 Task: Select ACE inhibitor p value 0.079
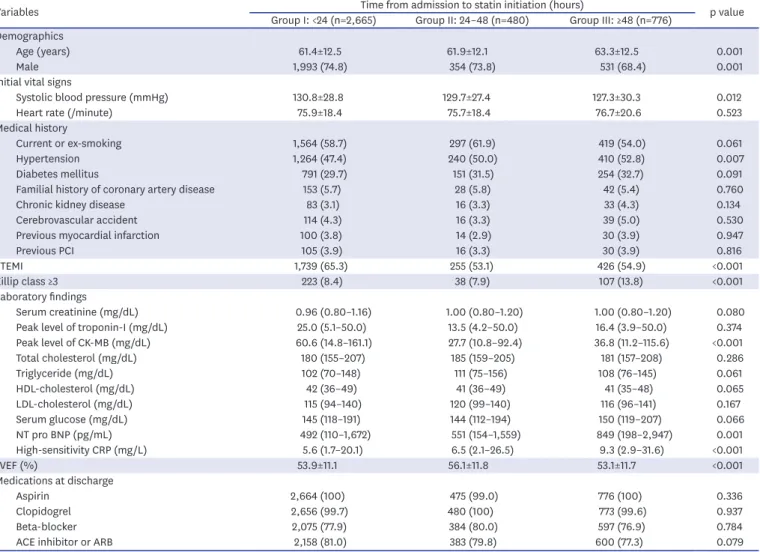coord(730,542)
